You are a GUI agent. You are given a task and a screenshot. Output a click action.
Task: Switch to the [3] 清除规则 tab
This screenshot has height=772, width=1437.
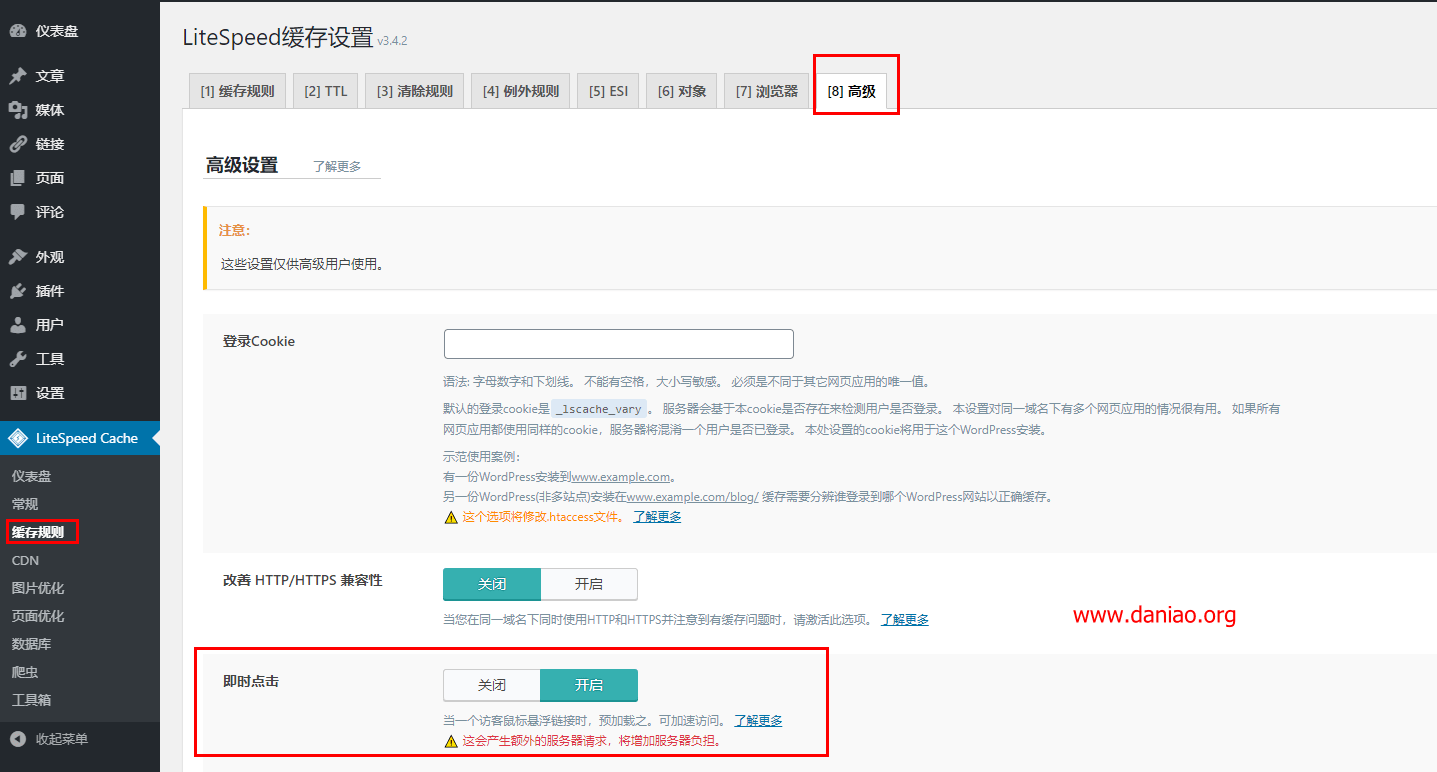click(x=415, y=91)
